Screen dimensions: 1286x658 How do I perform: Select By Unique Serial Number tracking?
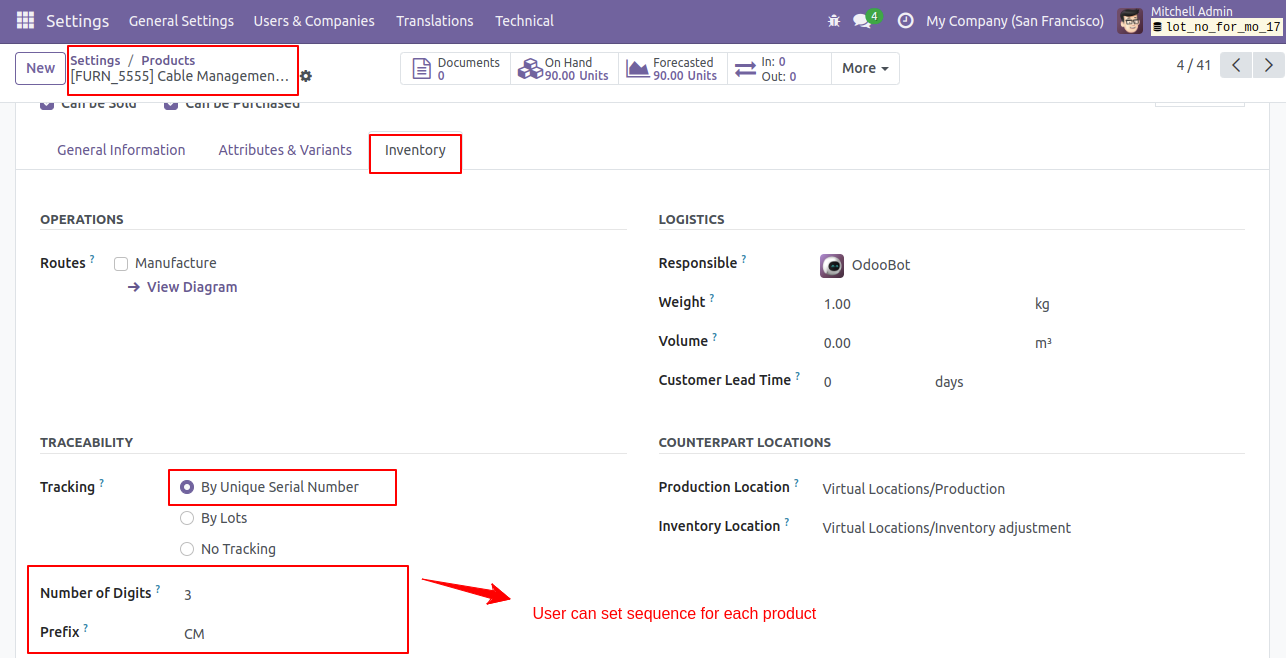(187, 487)
